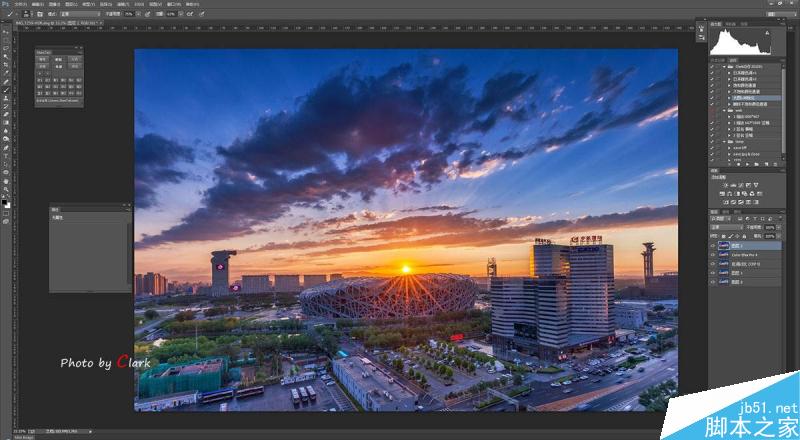Select the Lasso tool

coord(6,48)
